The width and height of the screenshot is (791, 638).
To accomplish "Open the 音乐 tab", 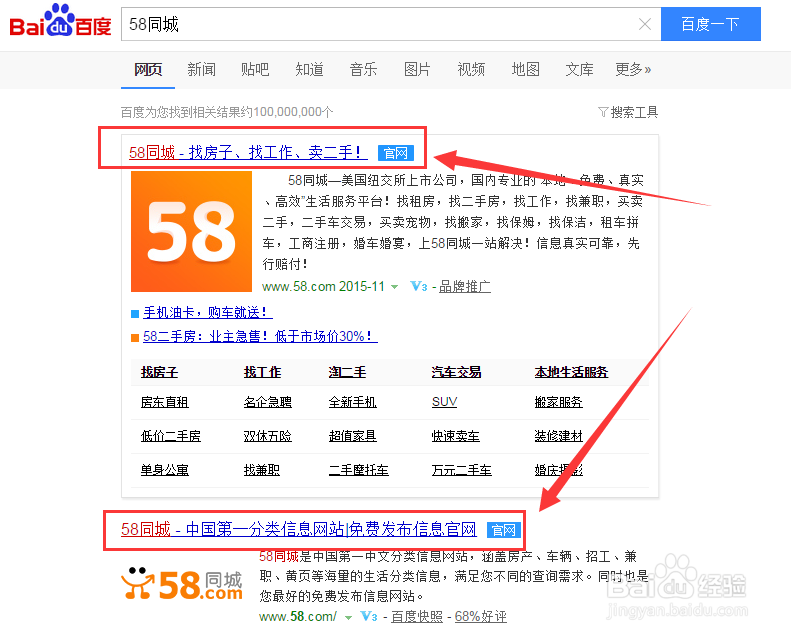I will point(363,69).
